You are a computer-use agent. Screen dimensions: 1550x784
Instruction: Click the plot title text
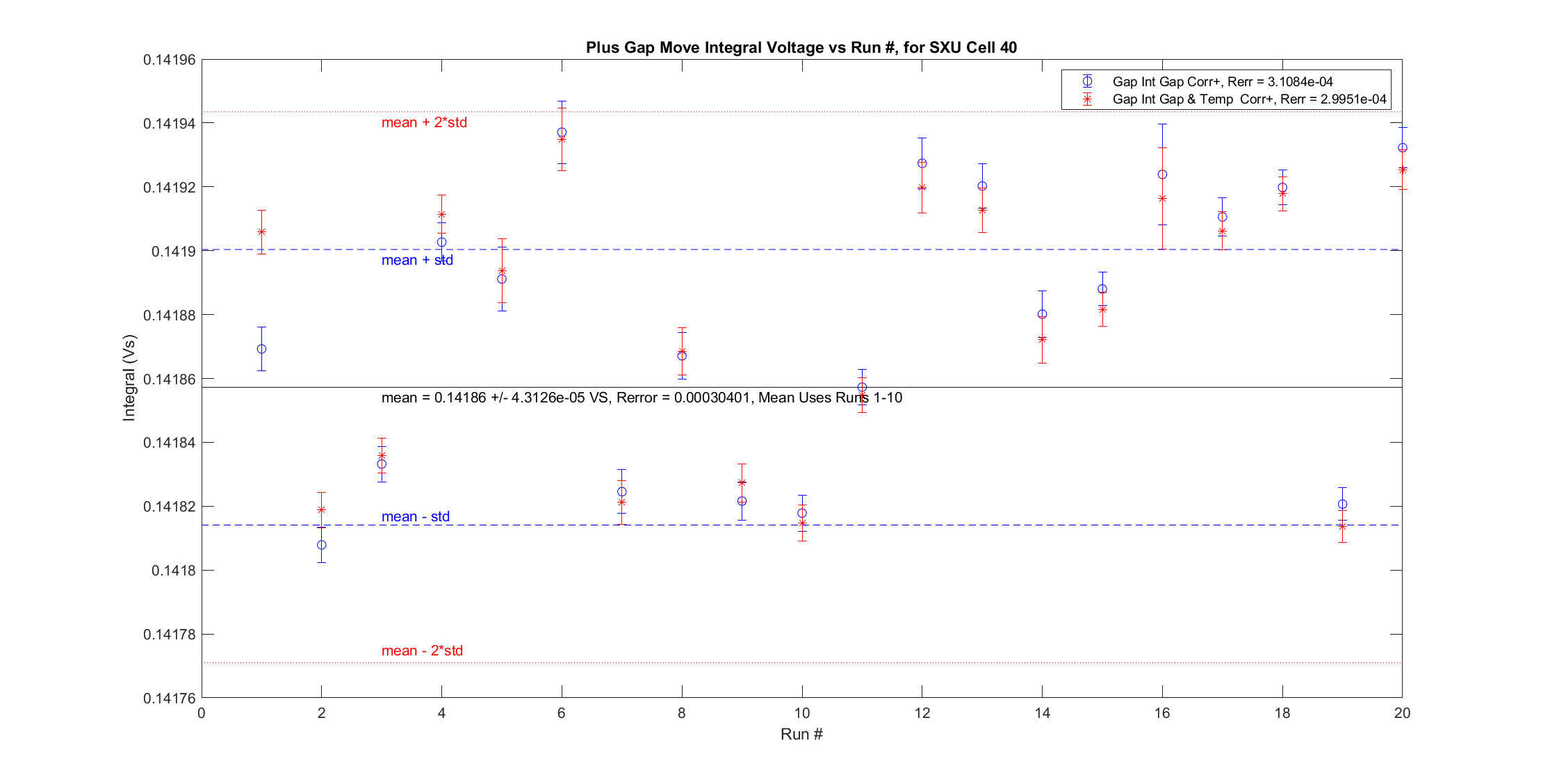click(x=801, y=47)
